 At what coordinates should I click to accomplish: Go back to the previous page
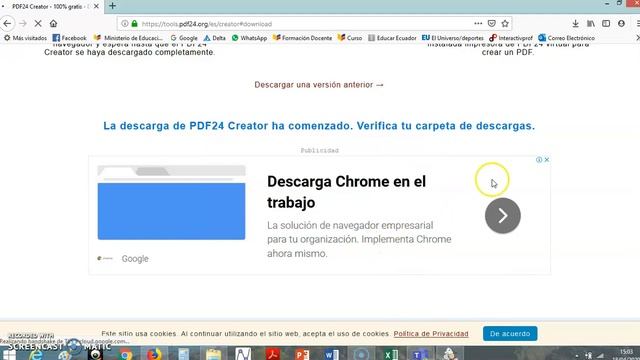7,24
